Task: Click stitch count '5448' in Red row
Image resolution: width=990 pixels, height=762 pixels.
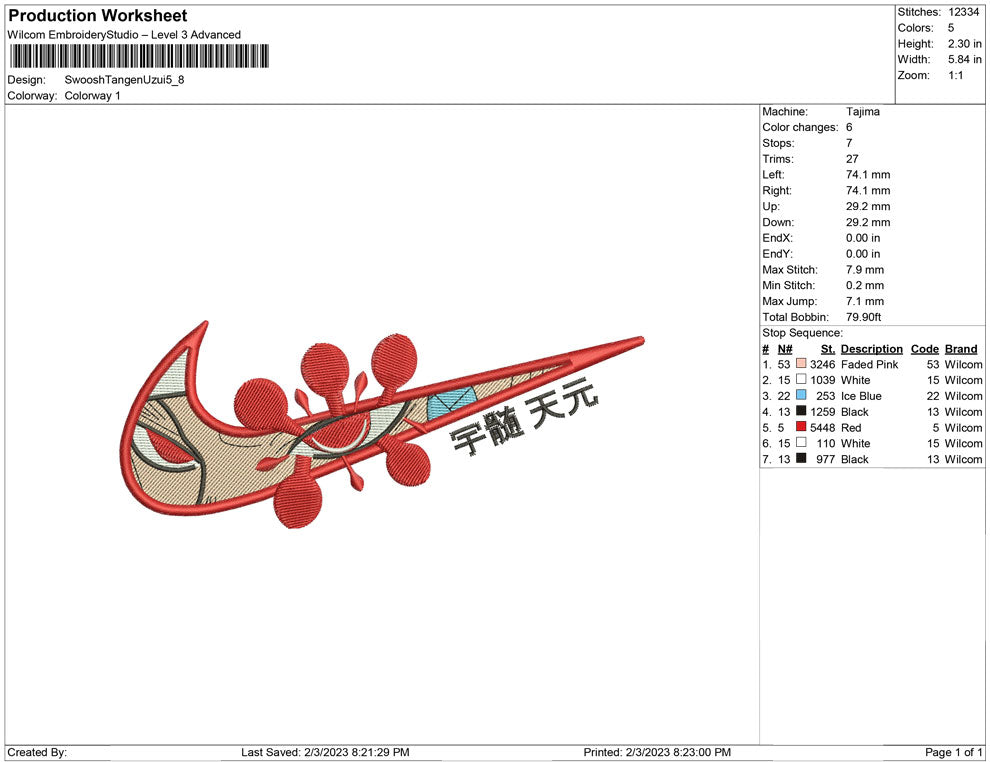Action: pos(823,427)
